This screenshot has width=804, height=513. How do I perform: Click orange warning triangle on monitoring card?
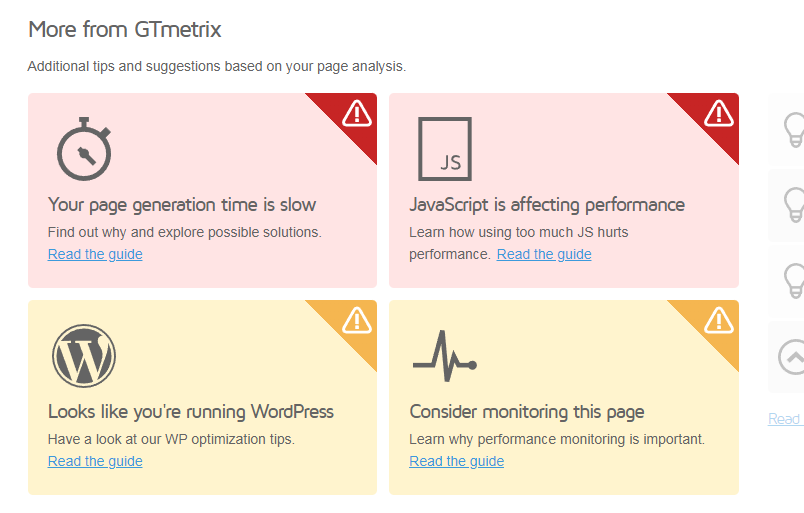[x=719, y=321]
